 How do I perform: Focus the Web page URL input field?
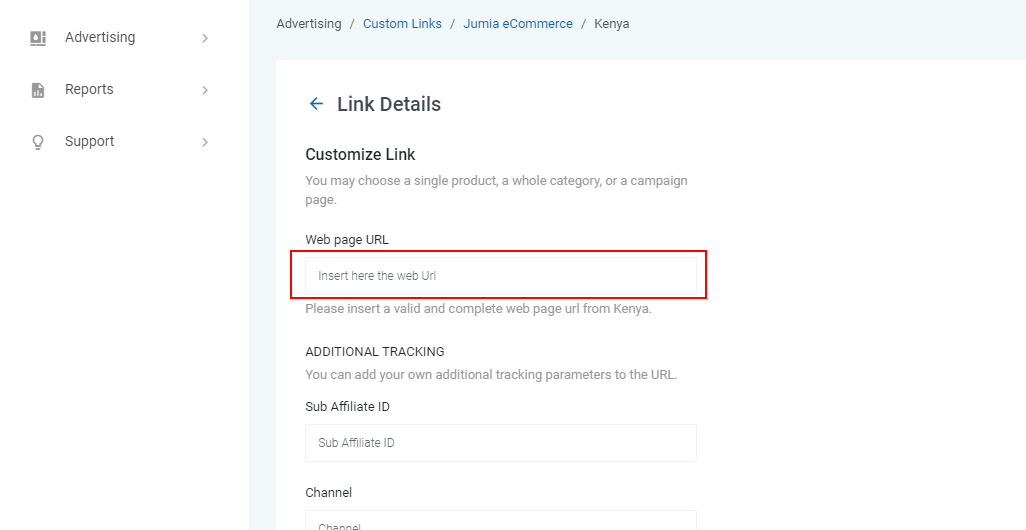click(x=501, y=275)
